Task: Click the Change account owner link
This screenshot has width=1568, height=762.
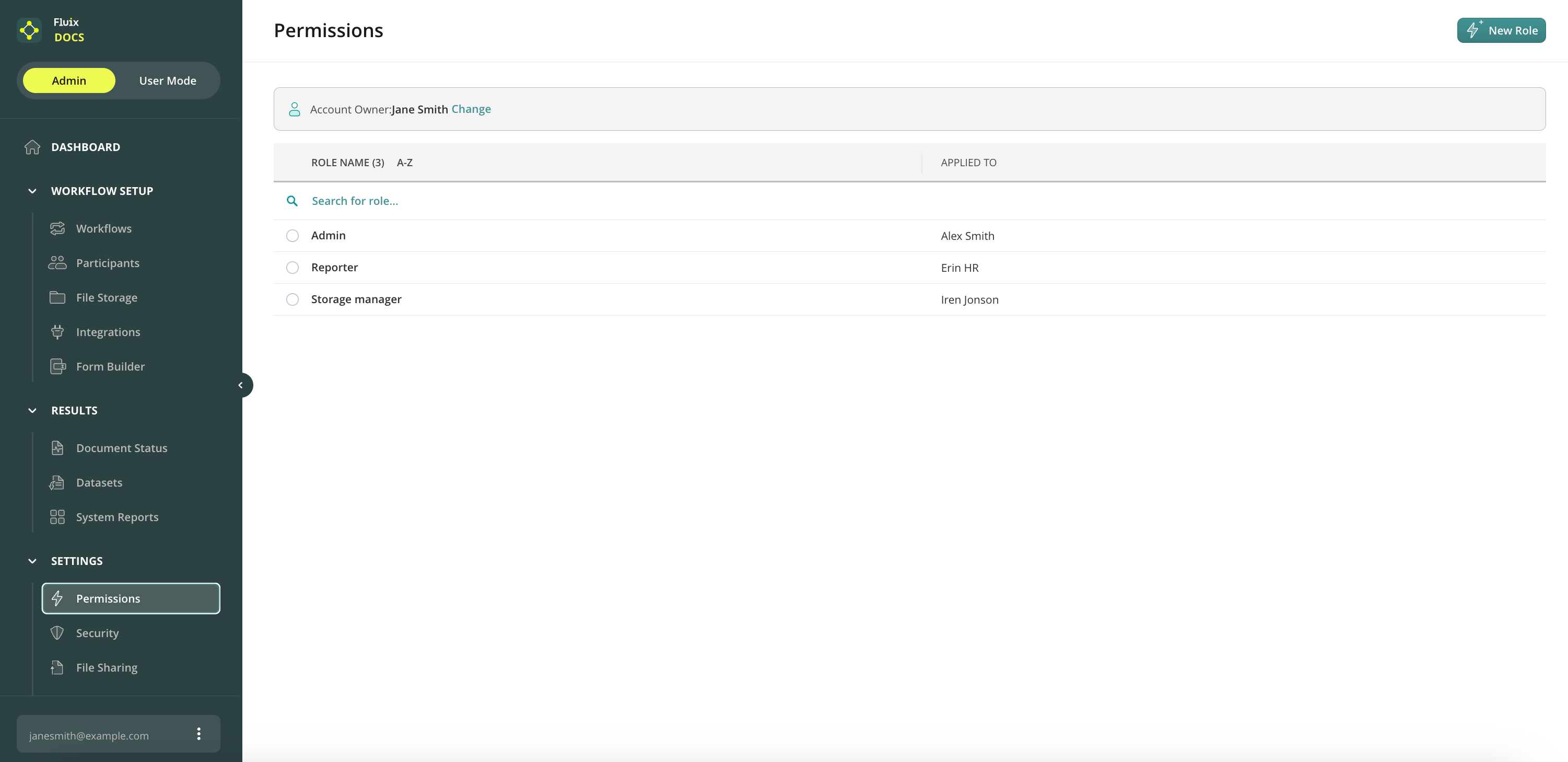Action: coord(471,109)
